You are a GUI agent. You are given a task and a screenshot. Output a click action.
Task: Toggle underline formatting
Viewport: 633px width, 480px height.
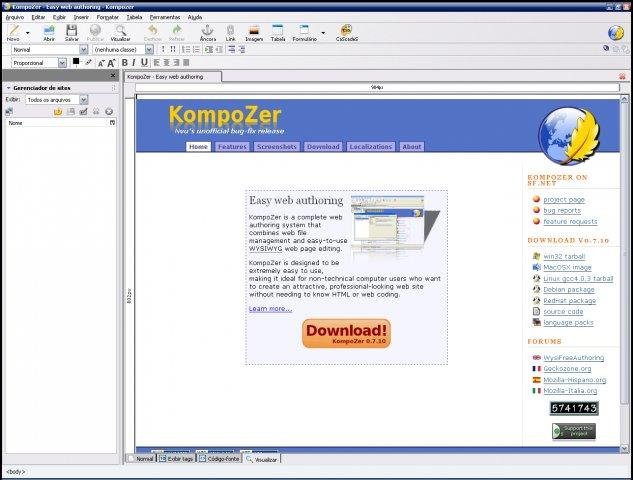point(144,63)
